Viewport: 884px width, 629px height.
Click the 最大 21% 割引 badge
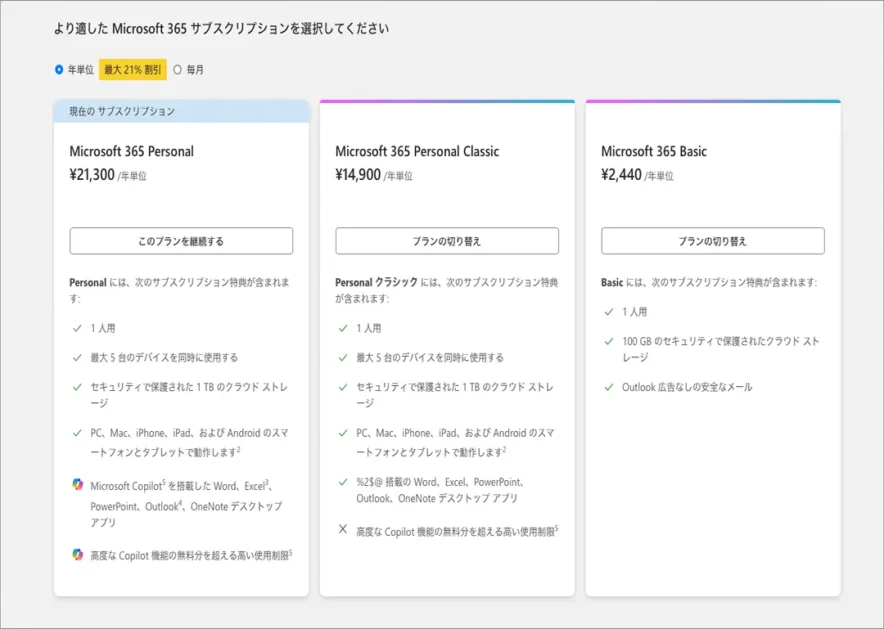(131, 70)
